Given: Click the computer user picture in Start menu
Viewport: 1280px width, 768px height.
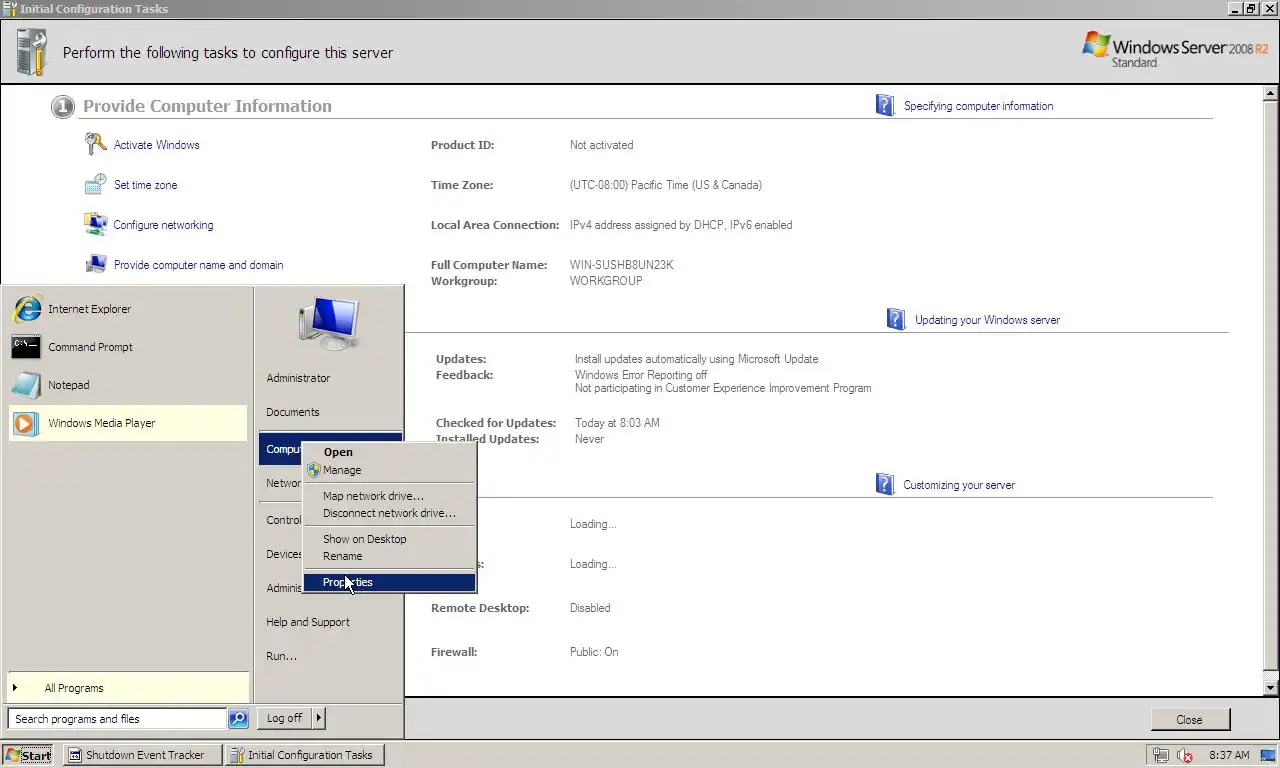Looking at the screenshot, I should pos(329,323).
